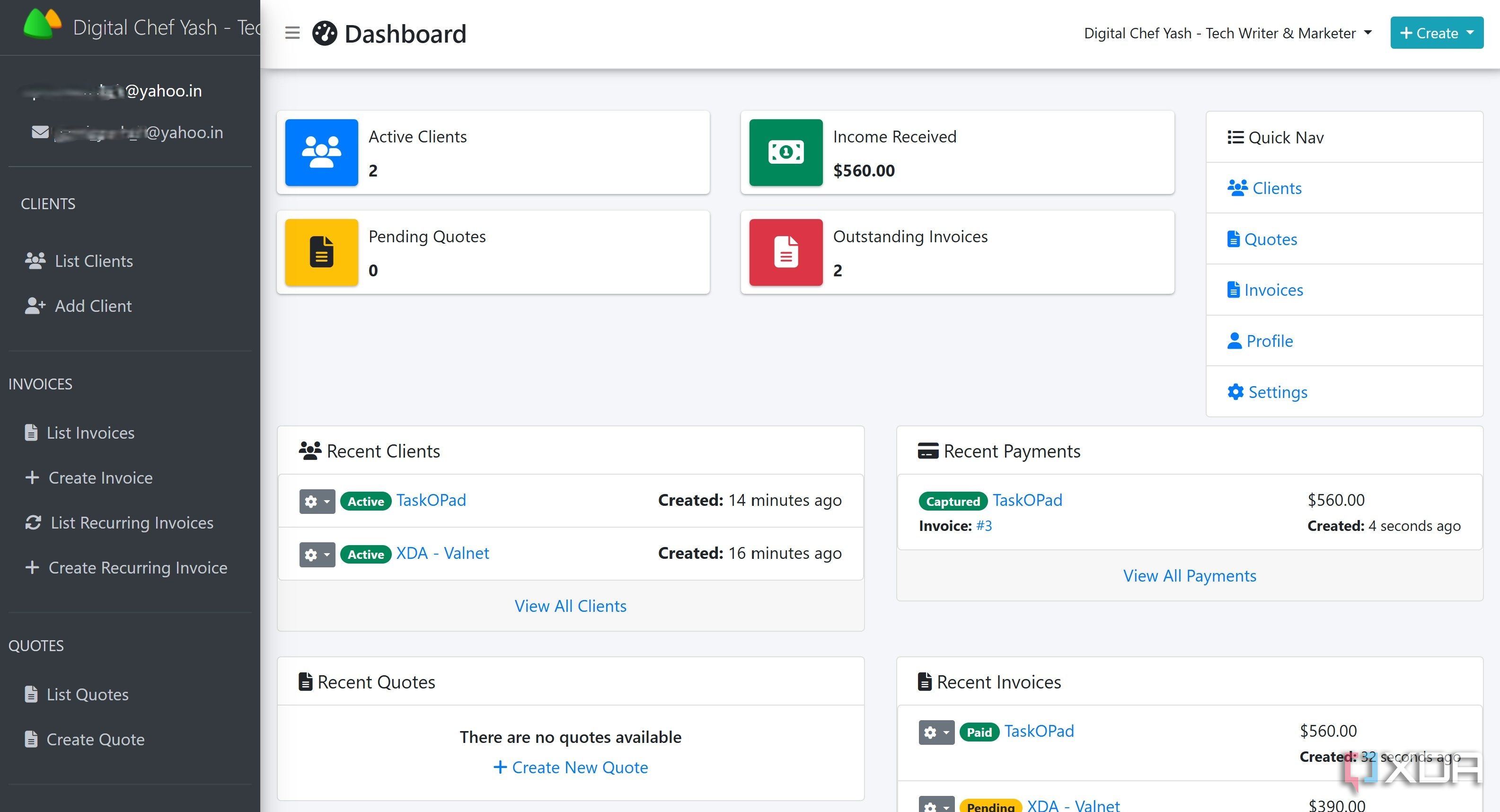Click the envelope icon beside the email
This screenshot has width=1500, height=812.
coord(40,132)
